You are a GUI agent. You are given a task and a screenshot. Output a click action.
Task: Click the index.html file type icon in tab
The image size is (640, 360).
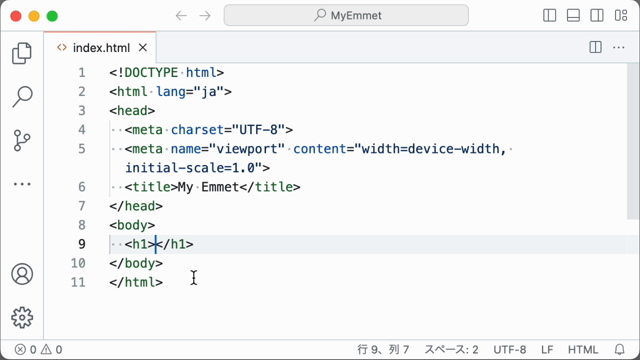(x=62, y=48)
